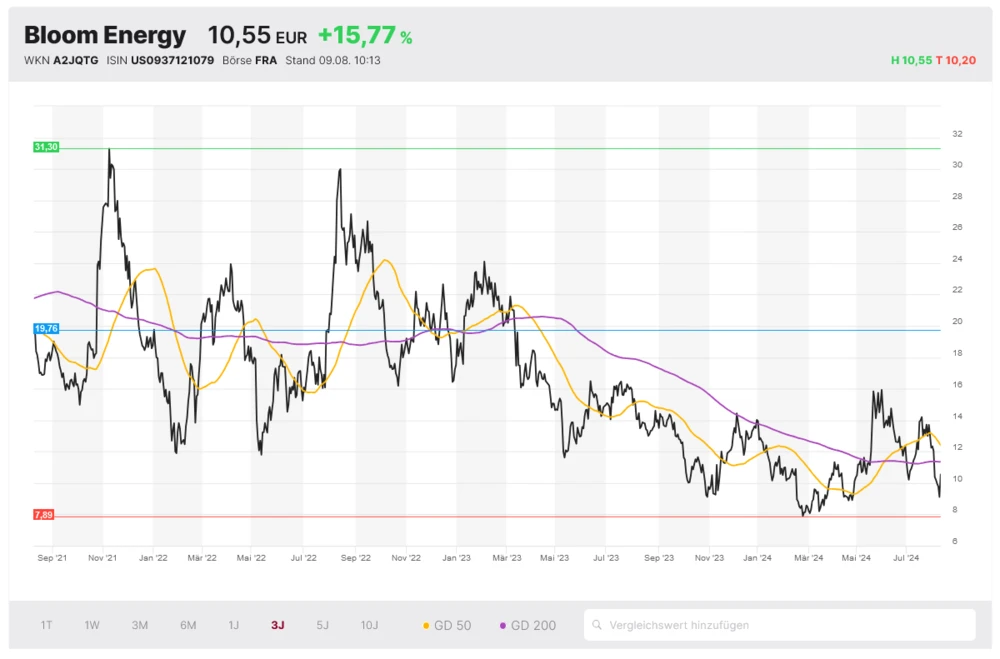Click the Bloom Energy title

[x=105, y=35]
